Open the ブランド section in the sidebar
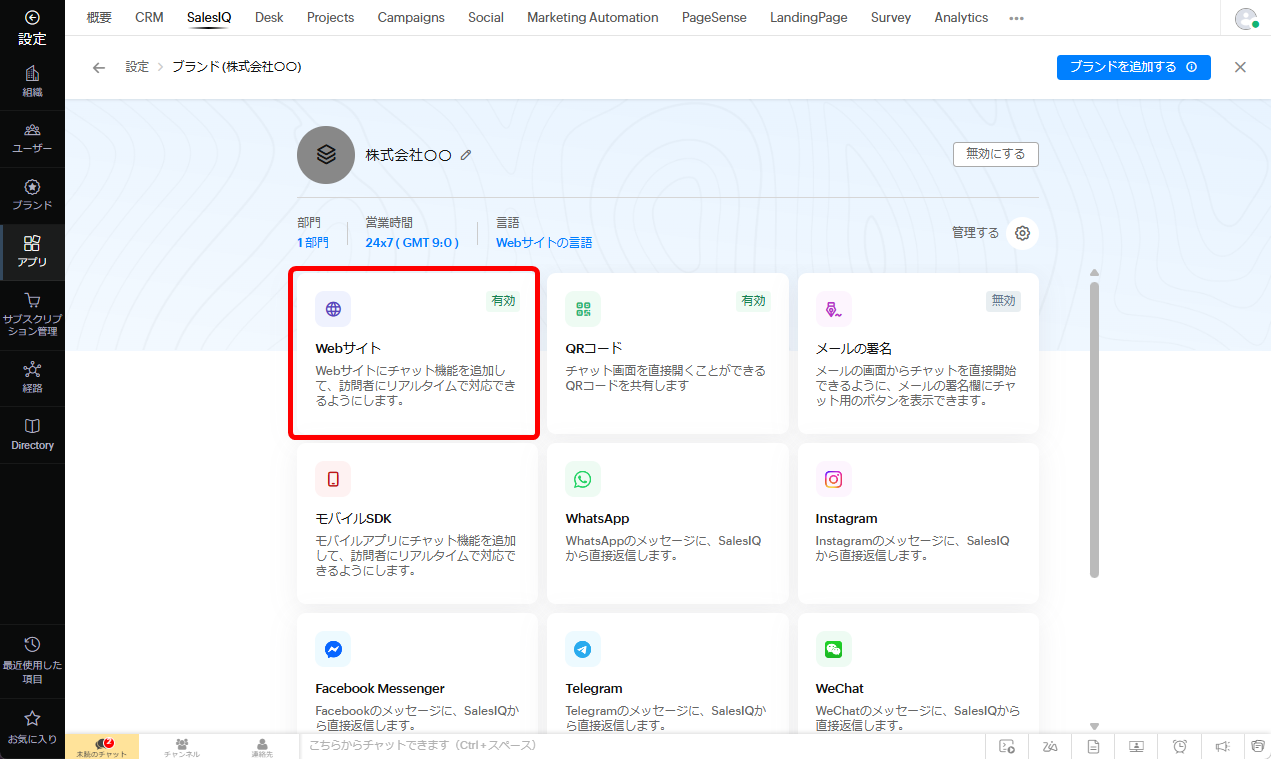The width and height of the screenshot is (1271, 759). point(32,195)
